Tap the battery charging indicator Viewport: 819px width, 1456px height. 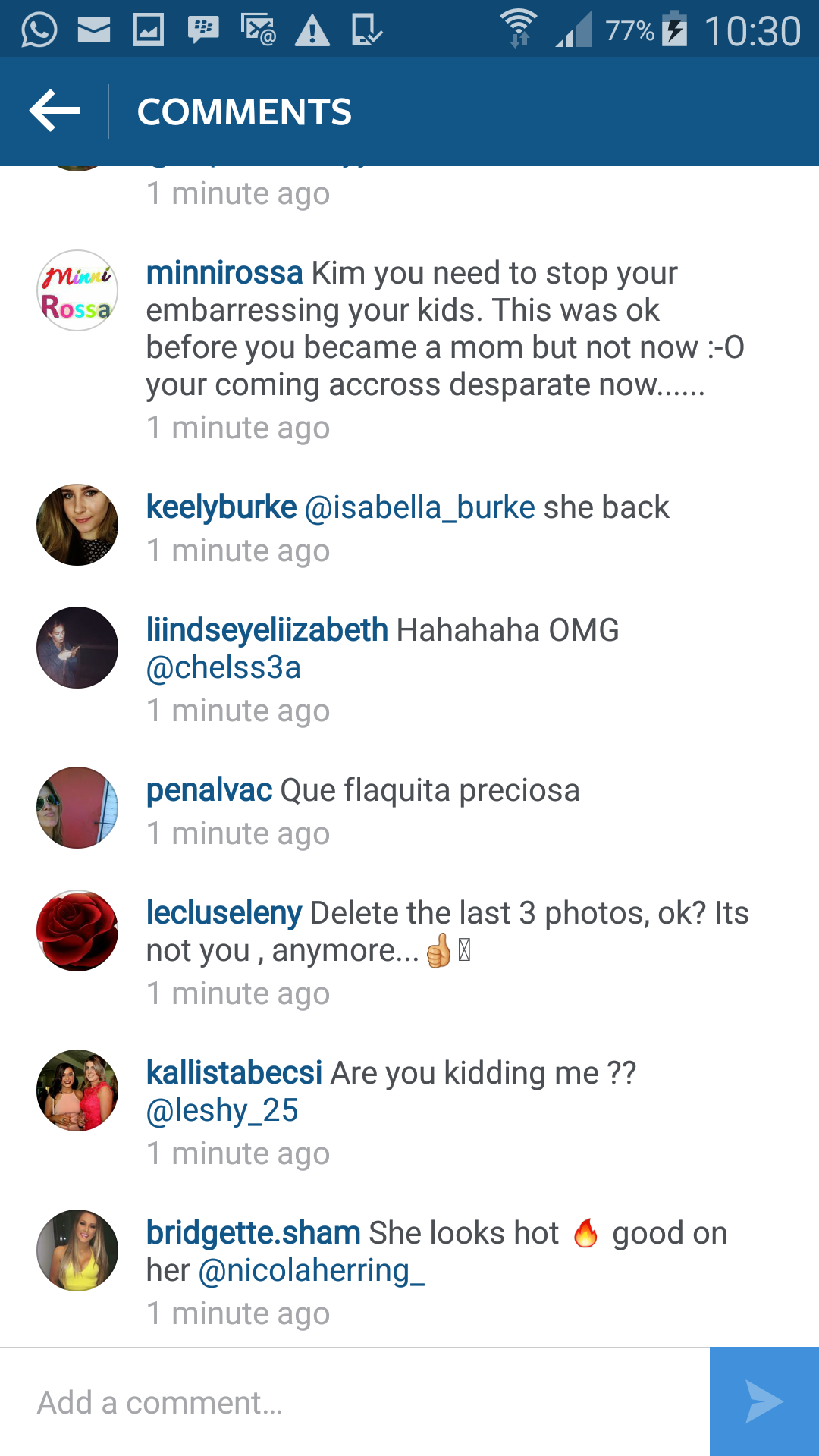pos(674,30)
